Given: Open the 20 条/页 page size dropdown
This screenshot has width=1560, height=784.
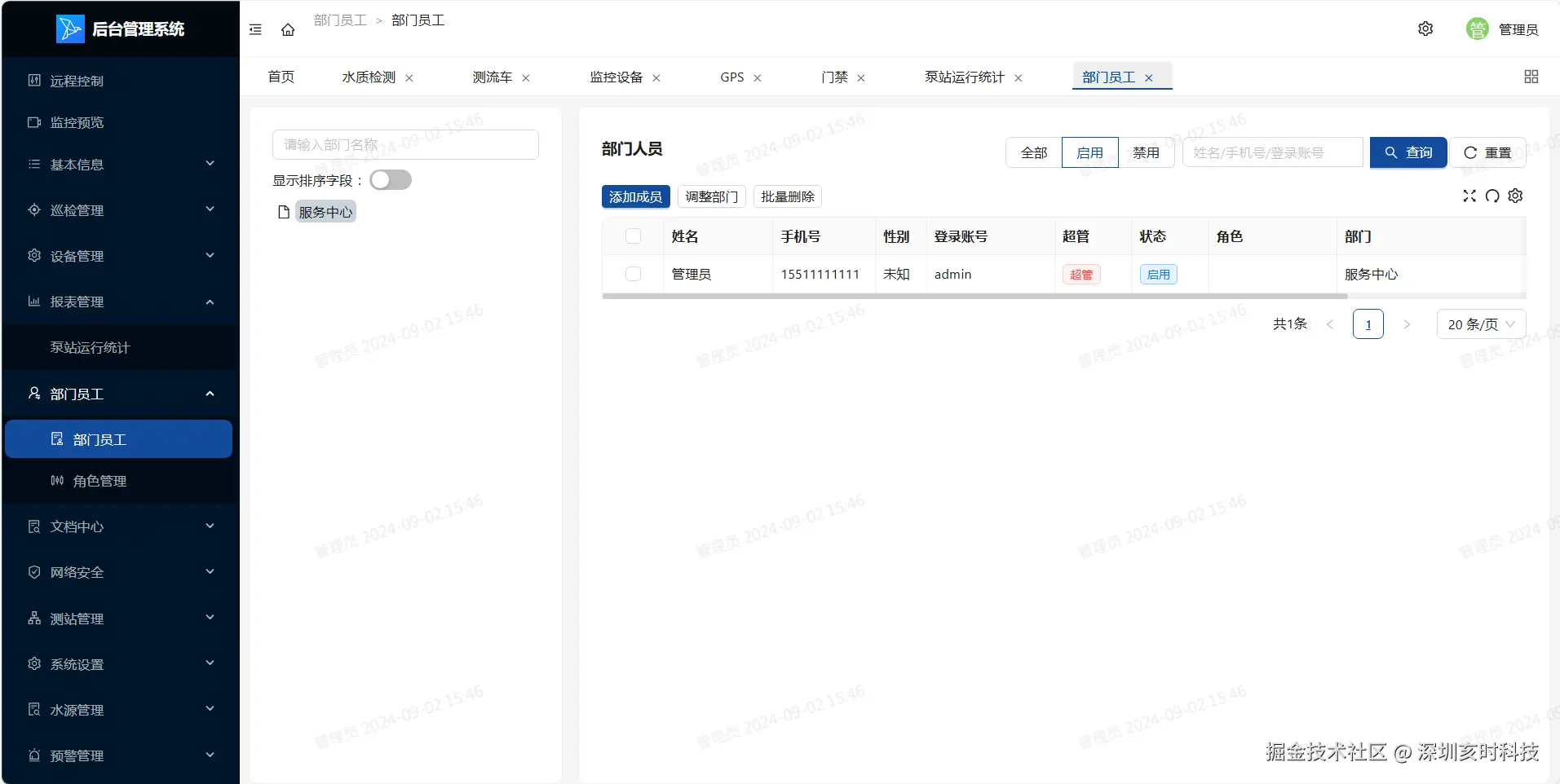Looking at the screenshot, I should [1481, 324].
